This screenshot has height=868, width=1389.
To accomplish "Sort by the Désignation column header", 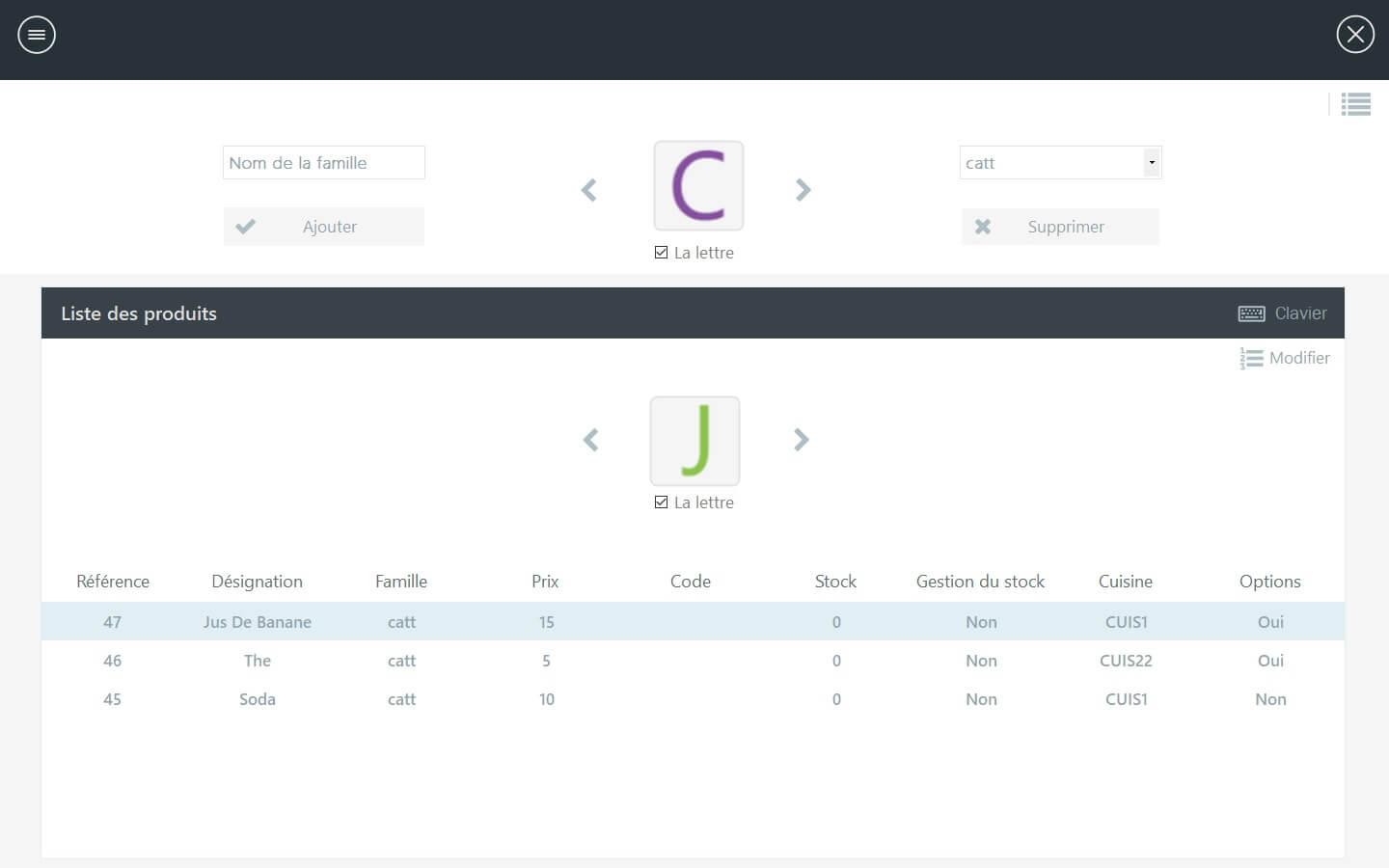I will [x=257, y=582].
